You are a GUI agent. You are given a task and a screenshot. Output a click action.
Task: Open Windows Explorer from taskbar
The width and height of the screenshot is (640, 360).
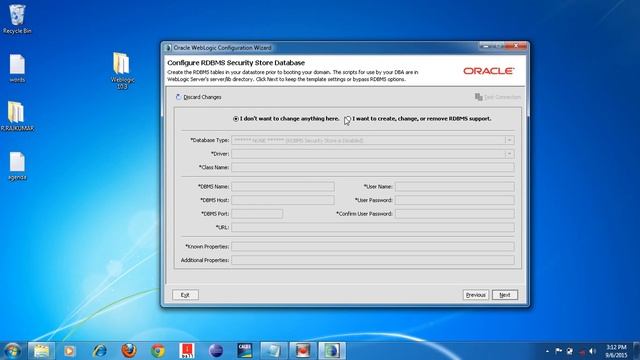click(x=41, y=351)
